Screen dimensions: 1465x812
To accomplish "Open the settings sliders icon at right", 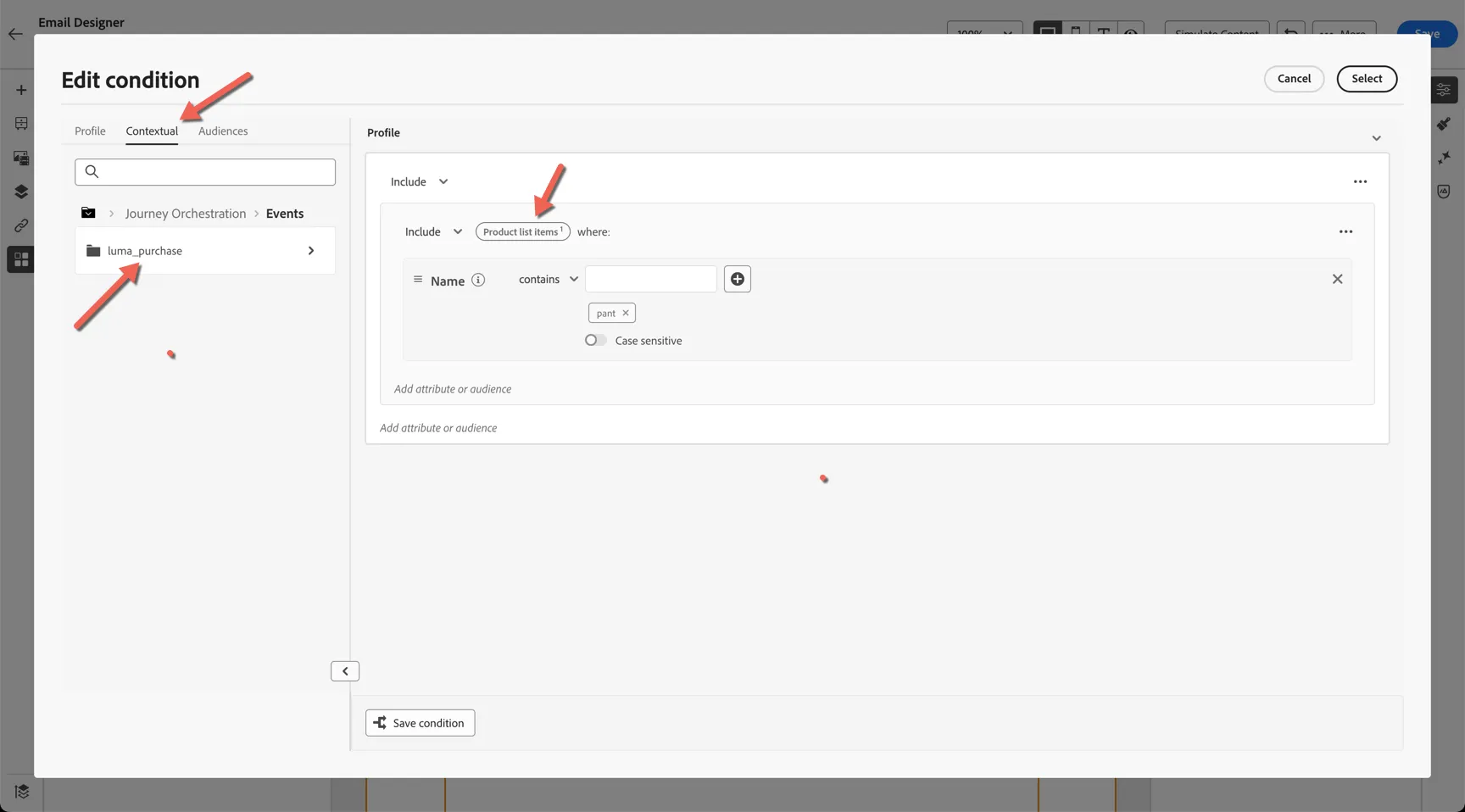I will (1444, 90).
